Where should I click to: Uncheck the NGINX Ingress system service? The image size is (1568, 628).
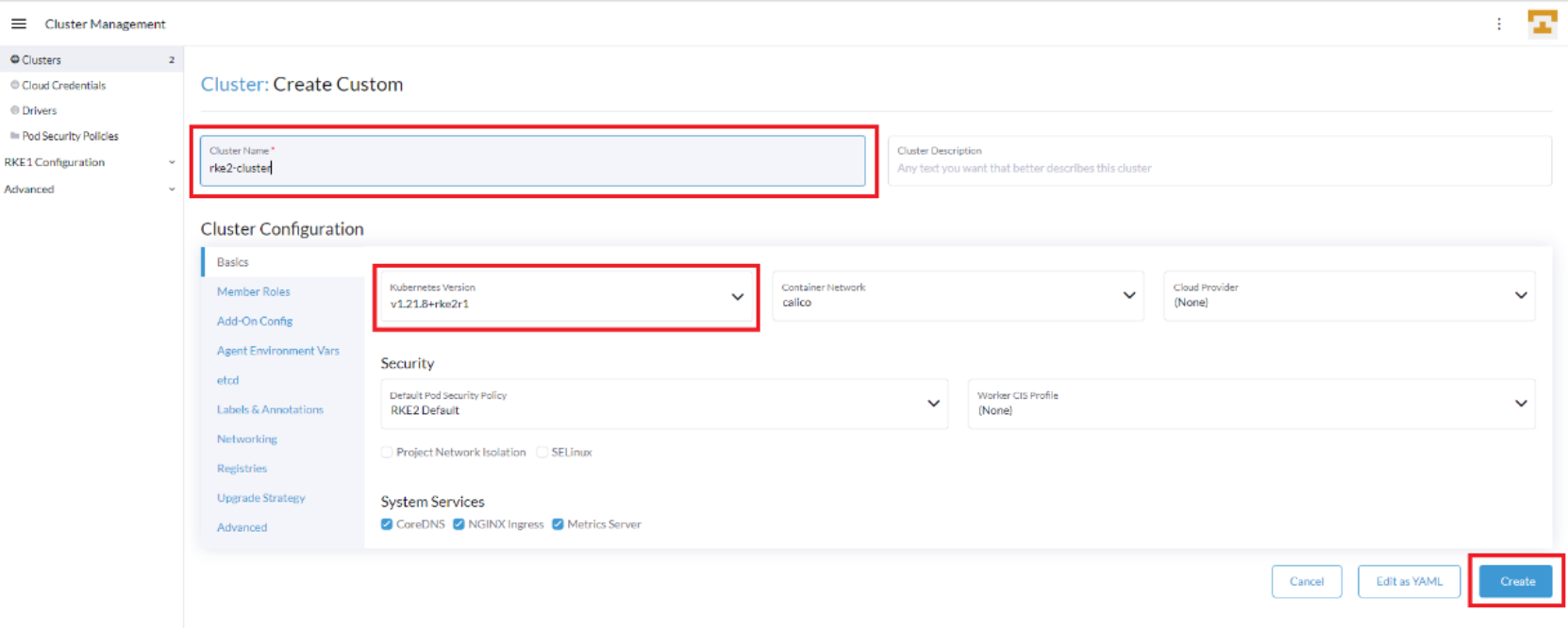click(459, 524)
